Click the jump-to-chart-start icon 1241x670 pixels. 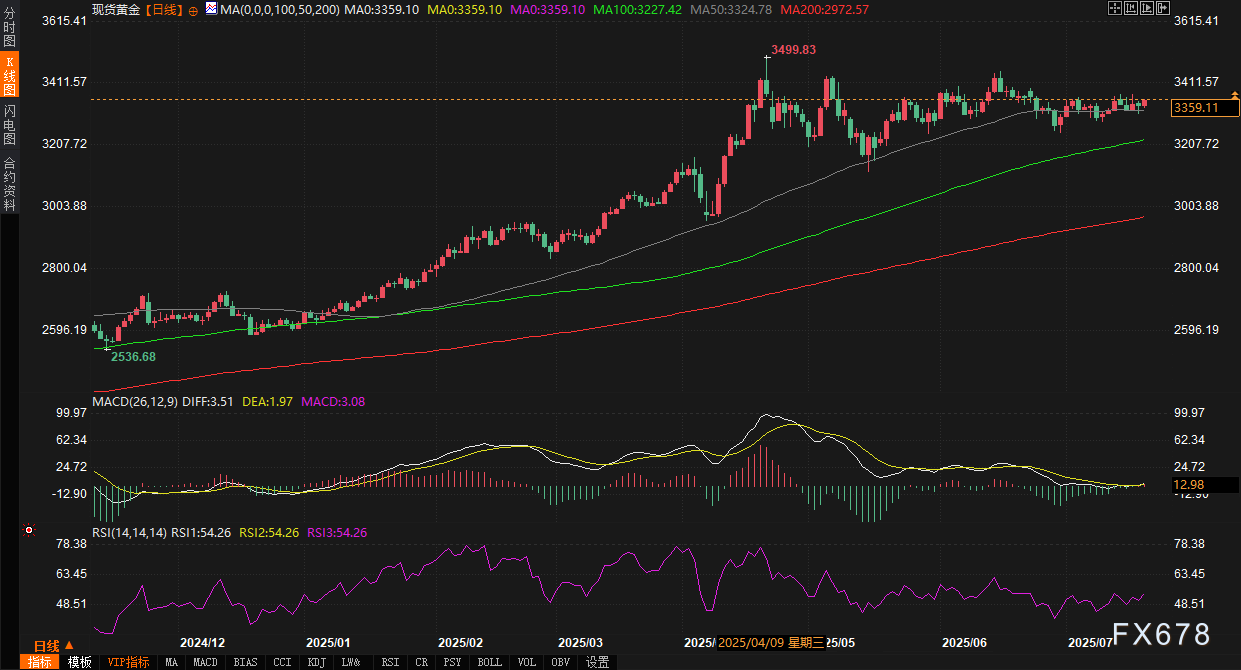pos(1131,8)
